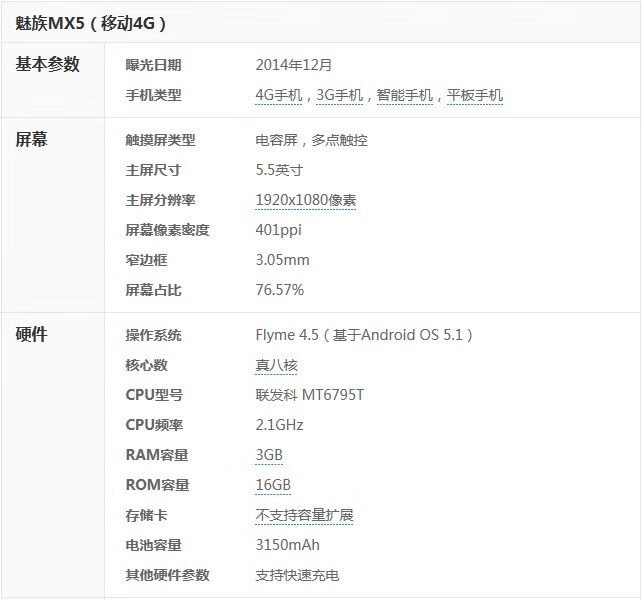Image resolution: width=644 pixels, height=600 pixels.
Task: Click the value 支持快速充电
Action: click(x=297, y=575)
